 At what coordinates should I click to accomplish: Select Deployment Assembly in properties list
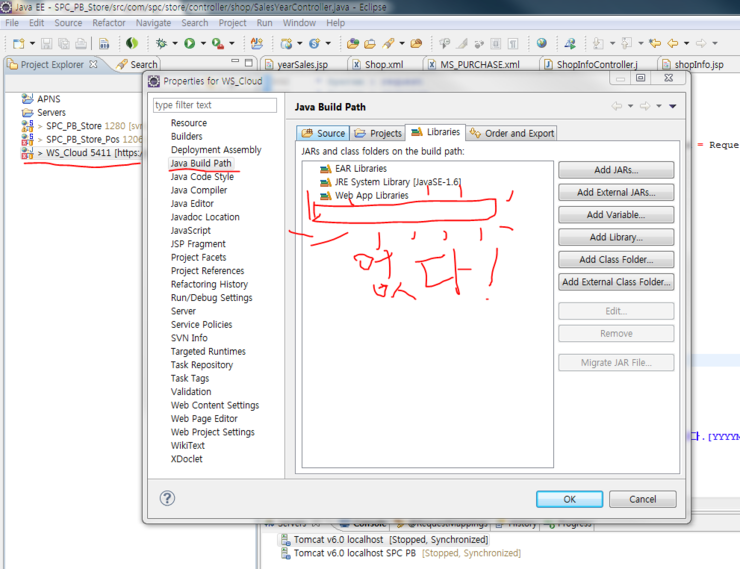216,150
